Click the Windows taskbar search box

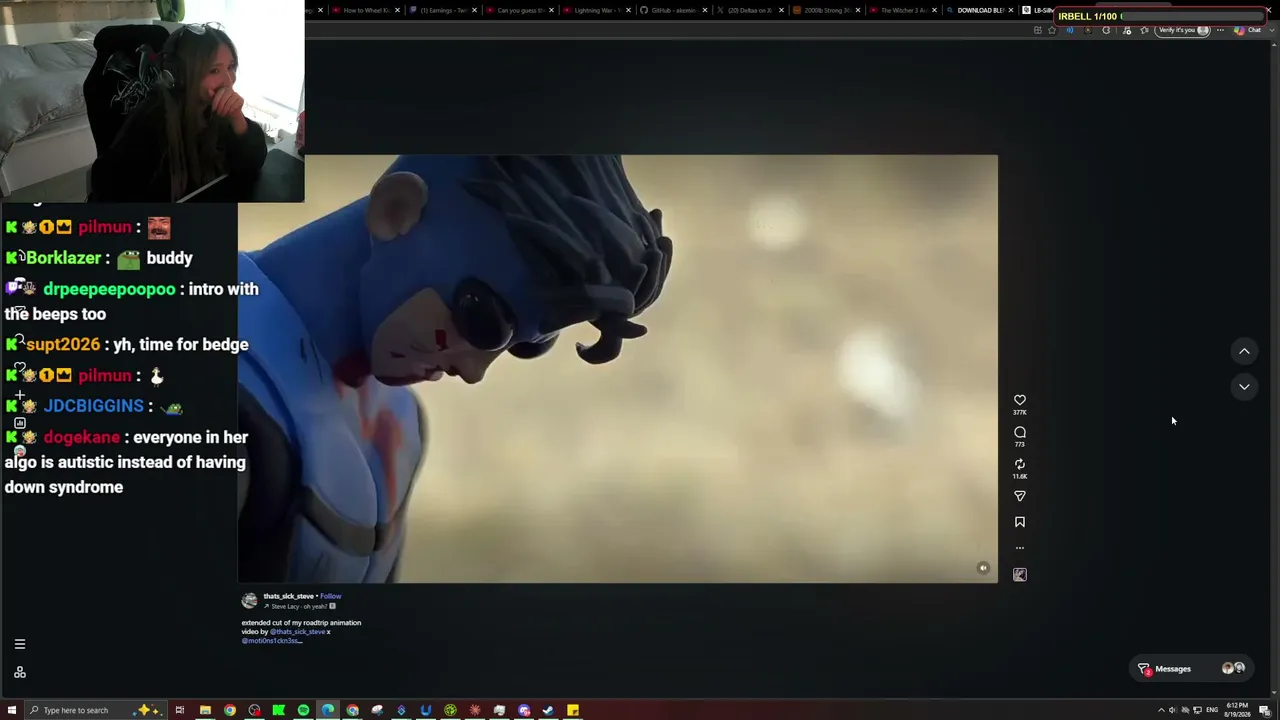point(95,710)
